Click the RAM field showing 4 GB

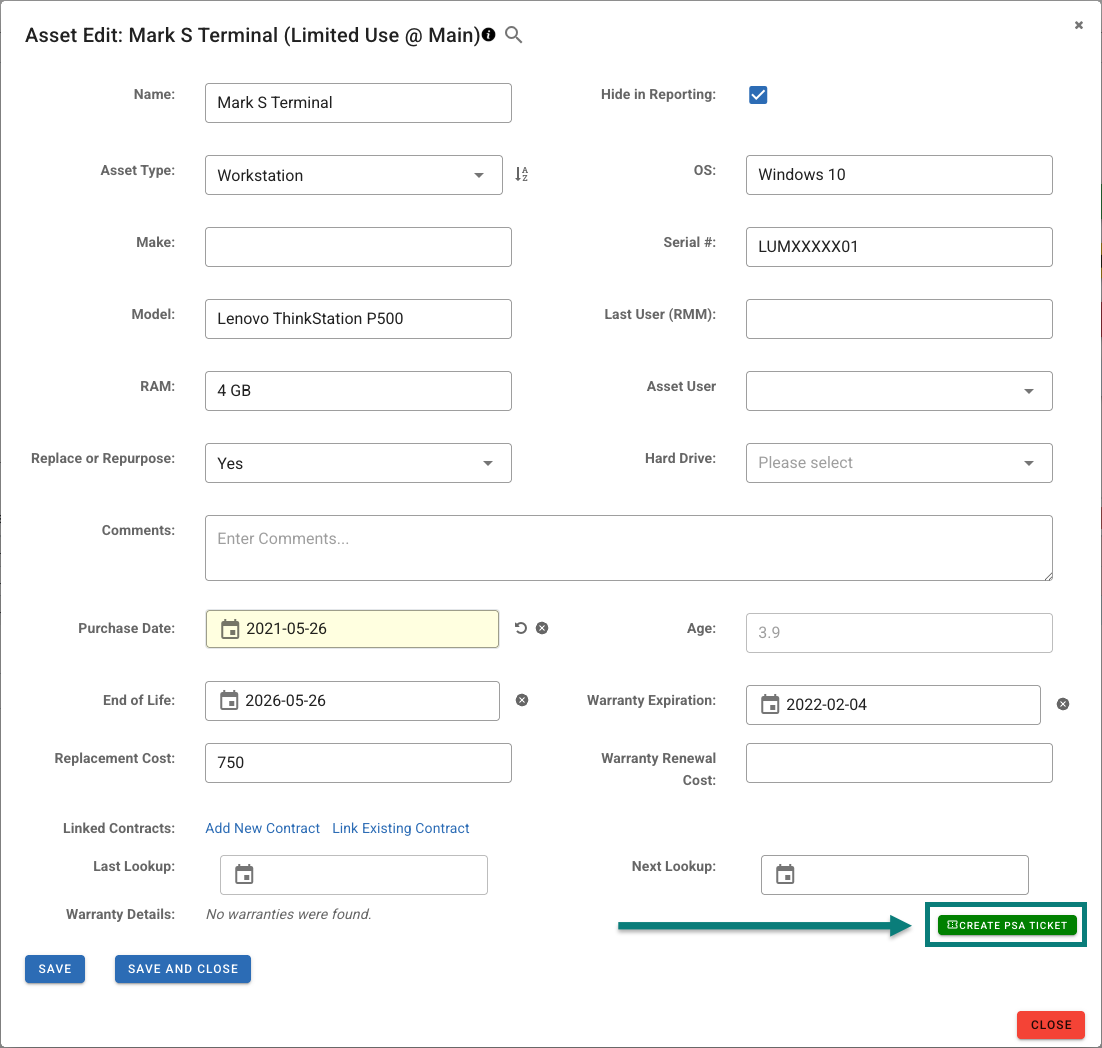coord(358,391)
